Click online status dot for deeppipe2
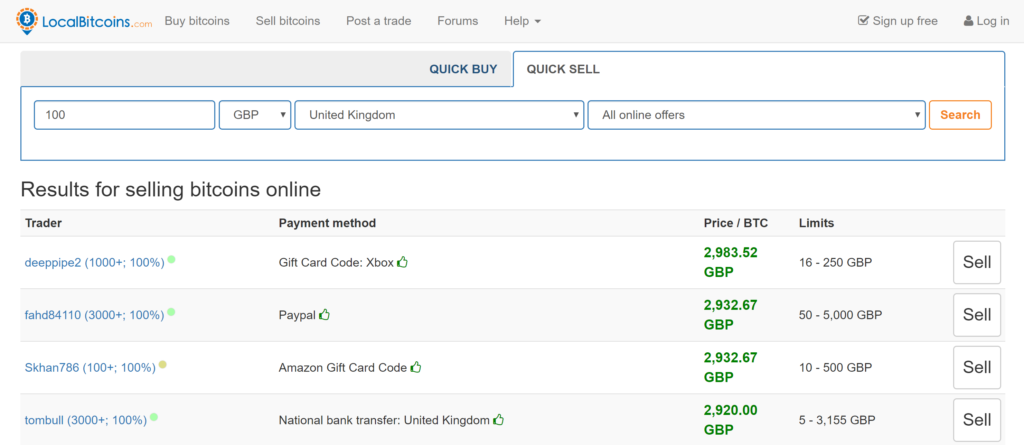 coord(171,259)
